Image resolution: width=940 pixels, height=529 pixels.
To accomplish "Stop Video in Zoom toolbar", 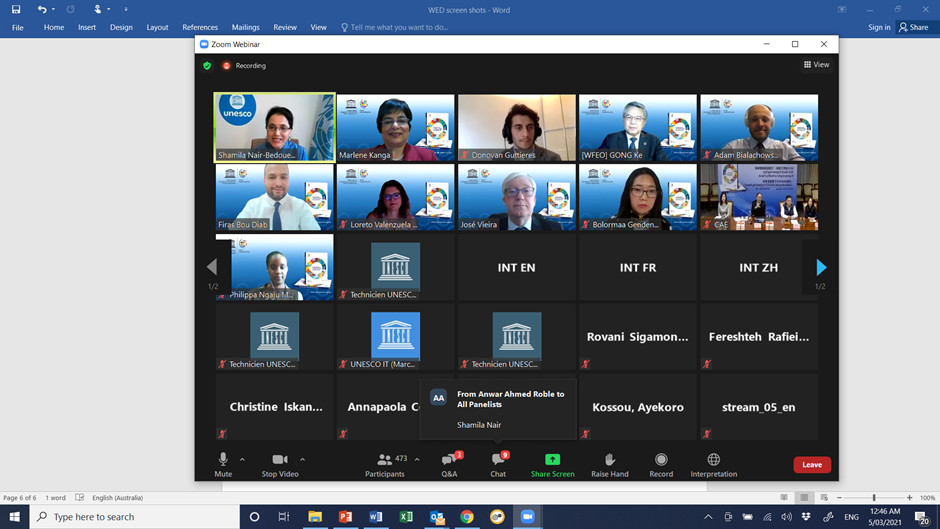I will pyautogui.click(x=280, y=465).
